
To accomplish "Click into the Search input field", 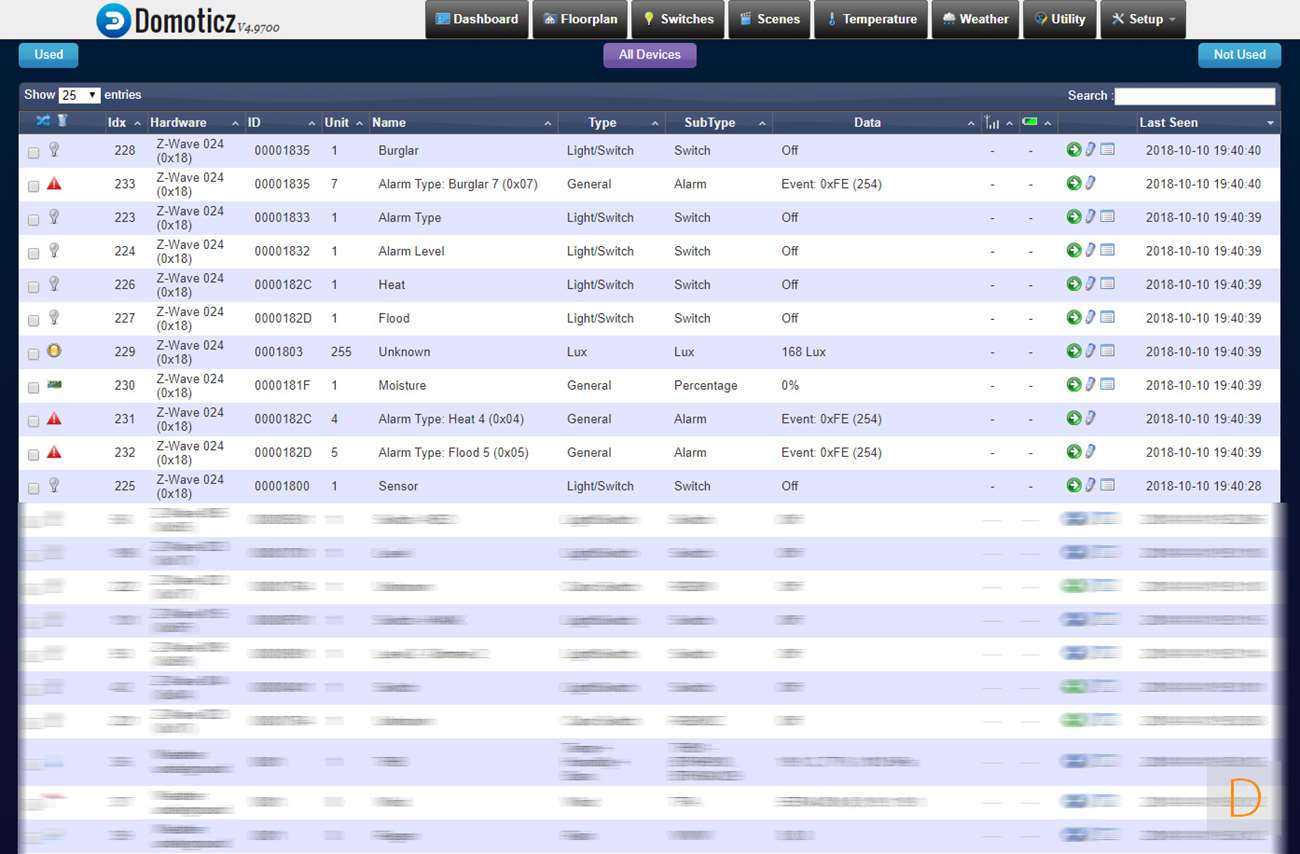I will [1194, 96].
